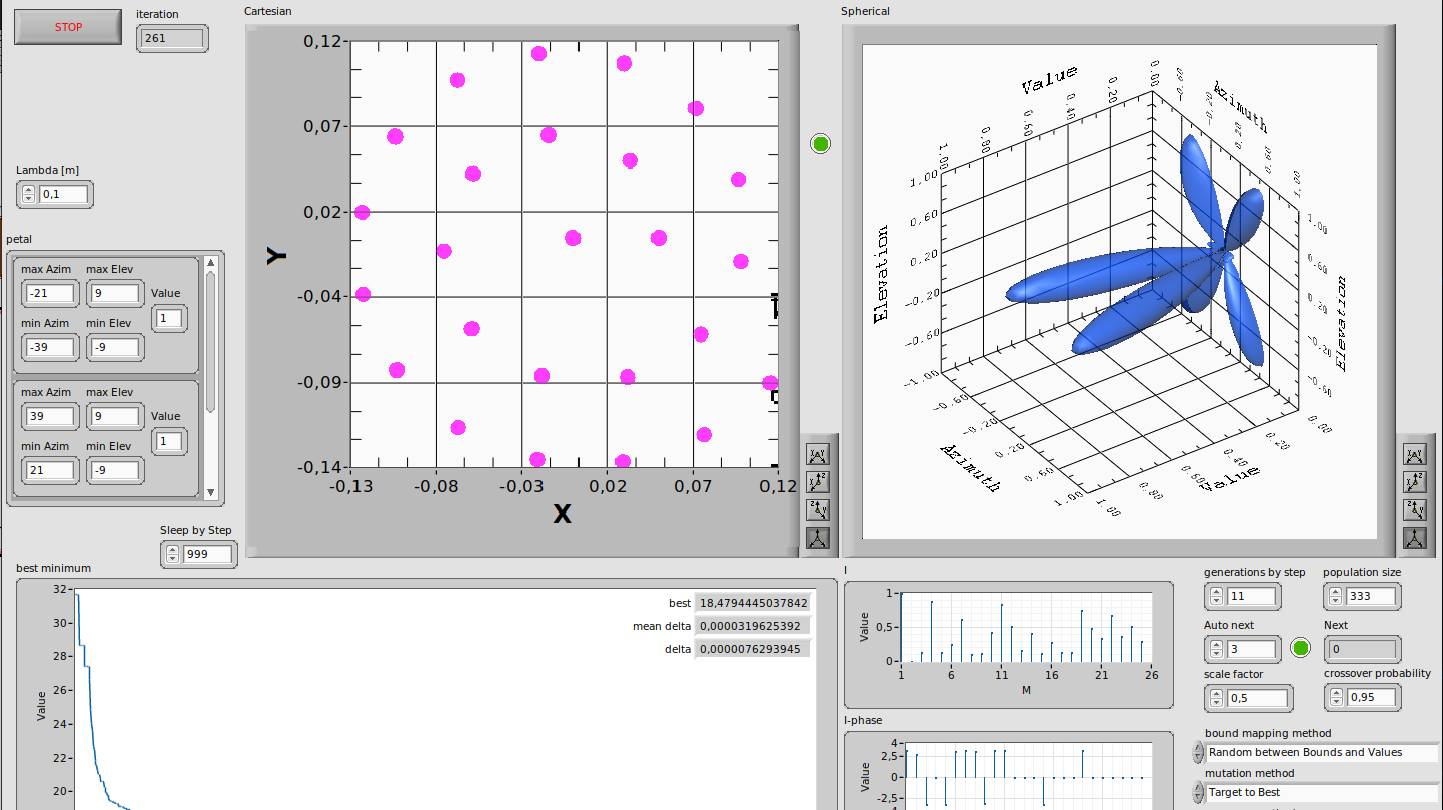Click the Next indicator field showing 0
Viewport: 1443px width, 810px height.
tap(1362, 649)
